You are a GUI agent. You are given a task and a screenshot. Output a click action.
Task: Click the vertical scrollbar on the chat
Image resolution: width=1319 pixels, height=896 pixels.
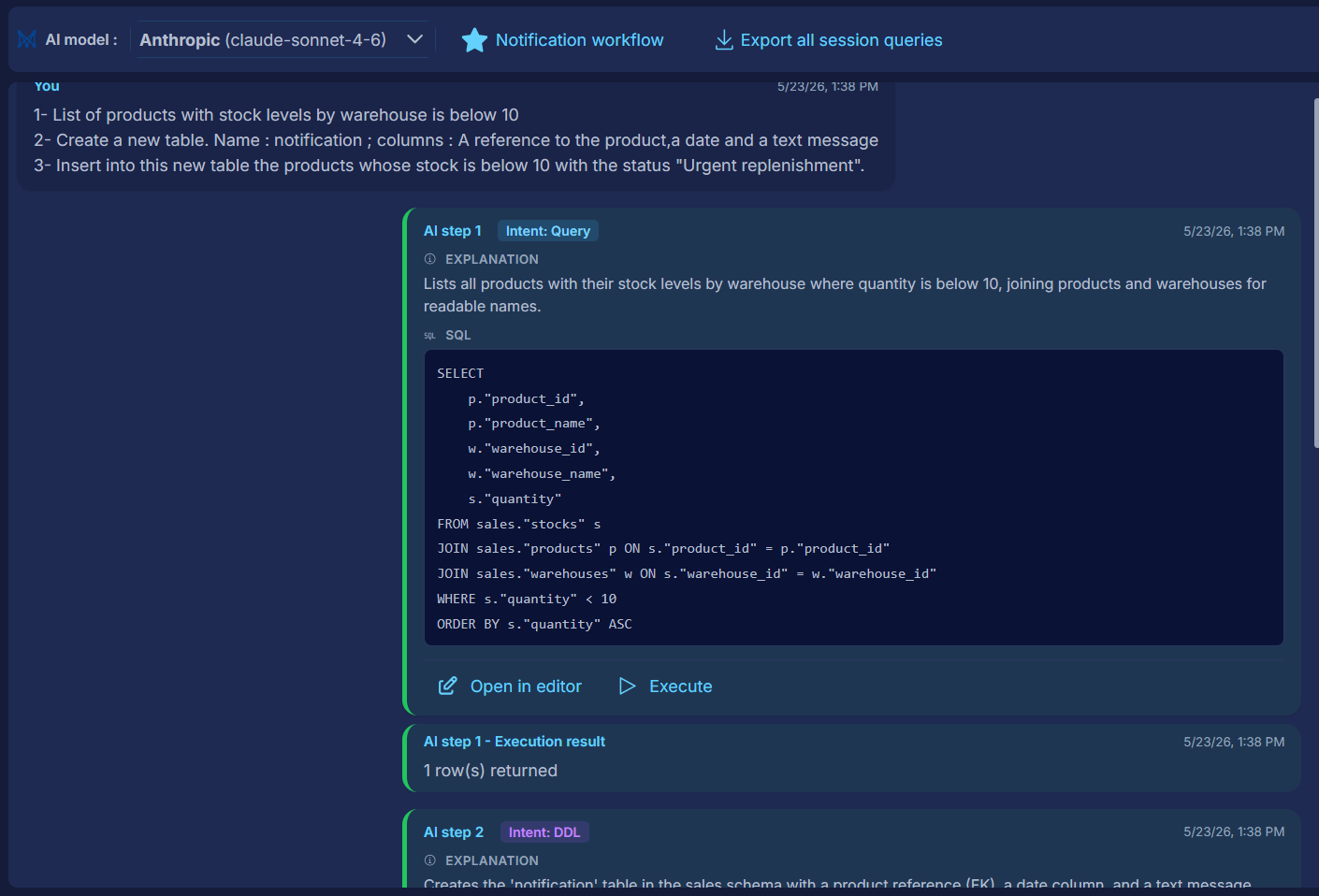pyautogui.click(x=1315, y=271)
